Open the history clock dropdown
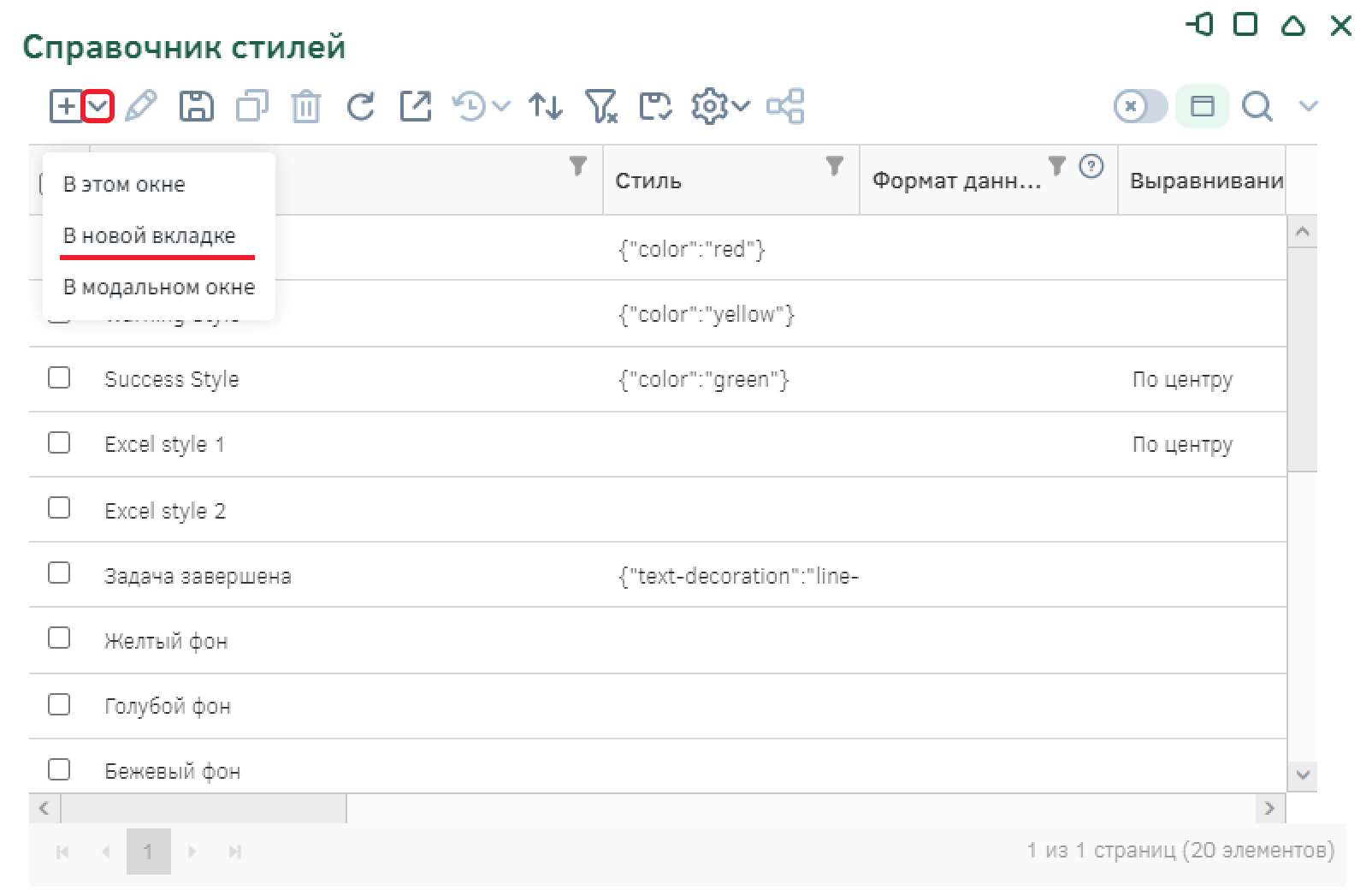This screenshot has height=890, width=1372. (481, 107)
